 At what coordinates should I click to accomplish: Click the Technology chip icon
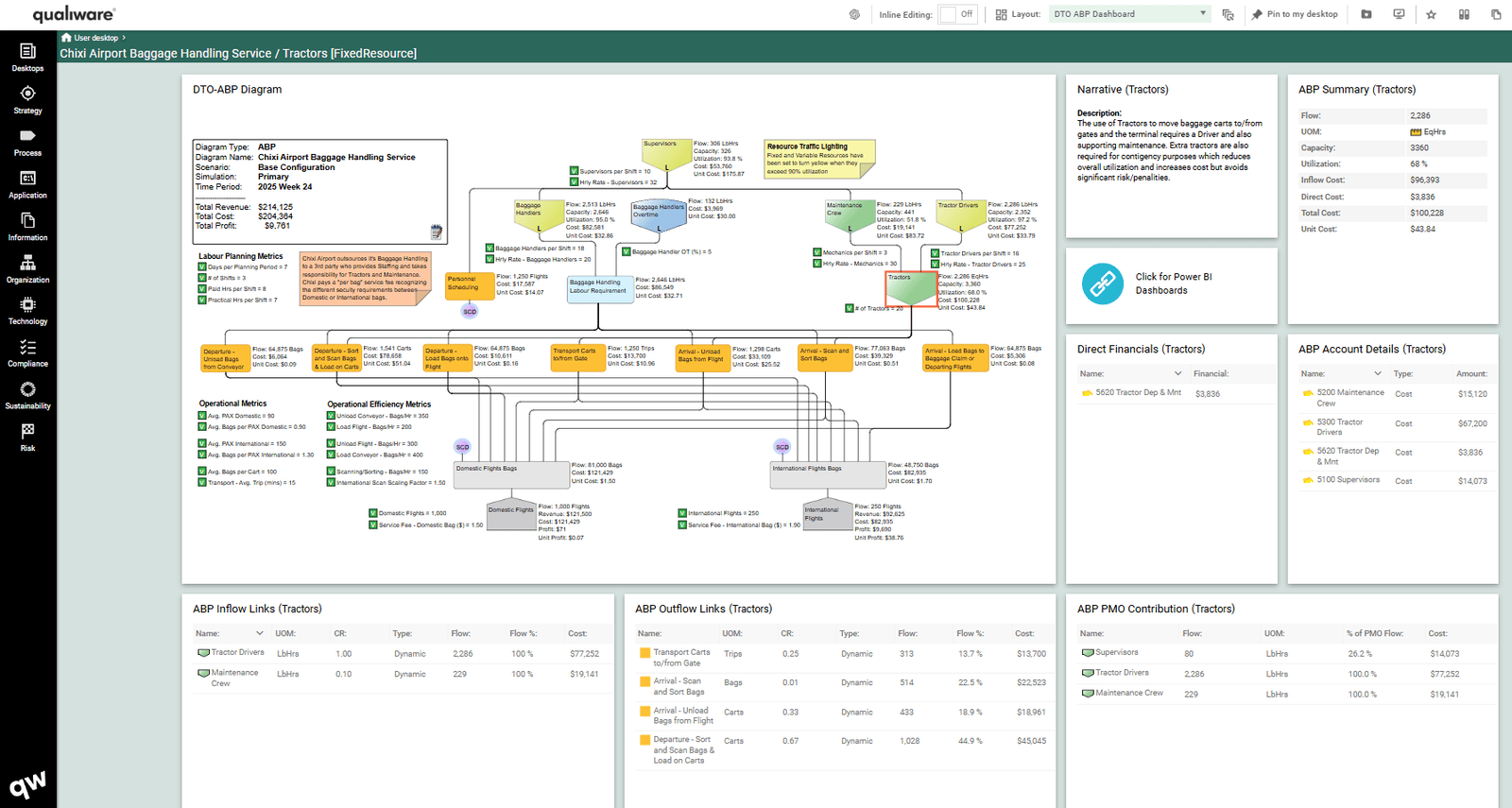tap(27, 310)
